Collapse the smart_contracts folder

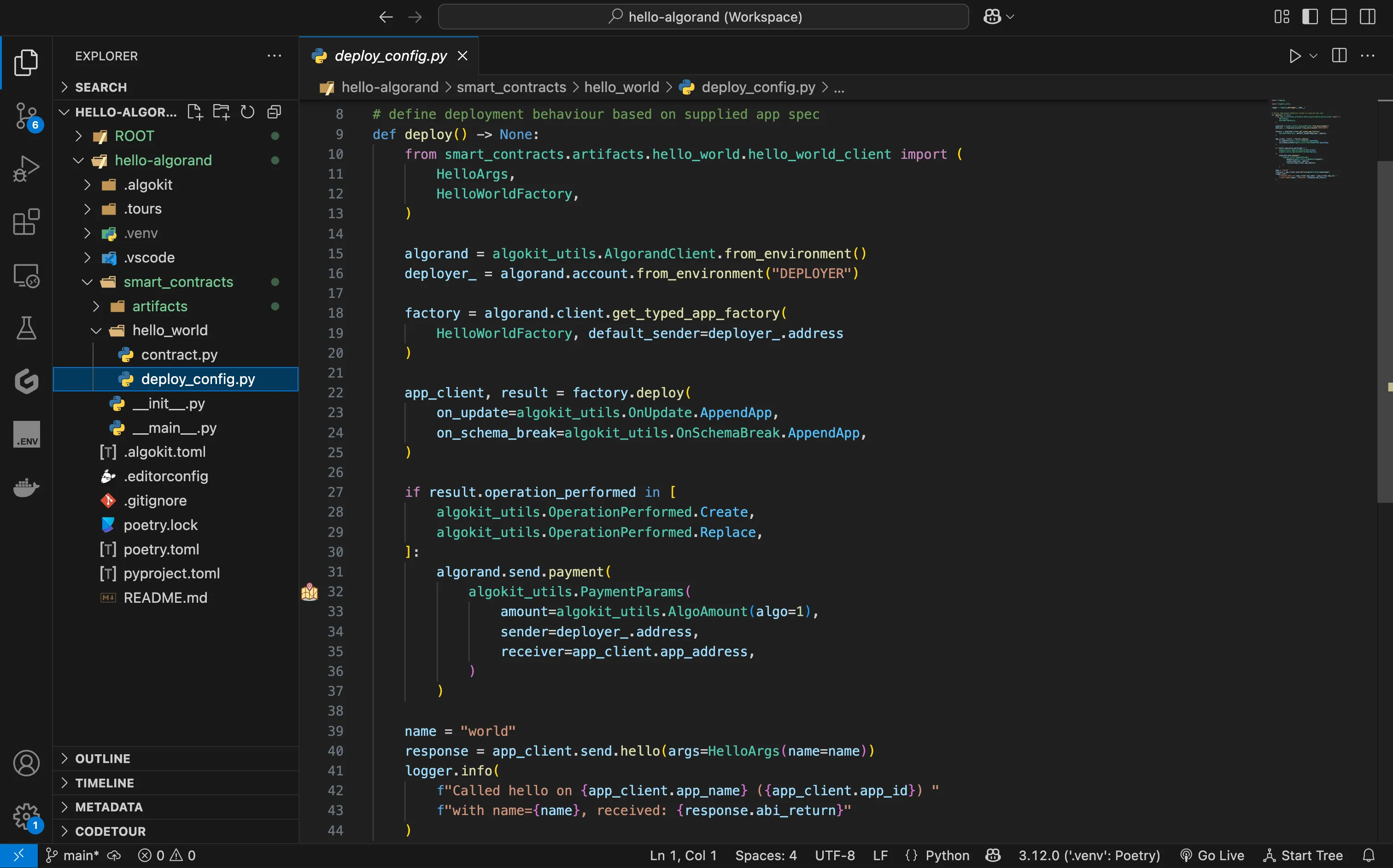point(87,282)
